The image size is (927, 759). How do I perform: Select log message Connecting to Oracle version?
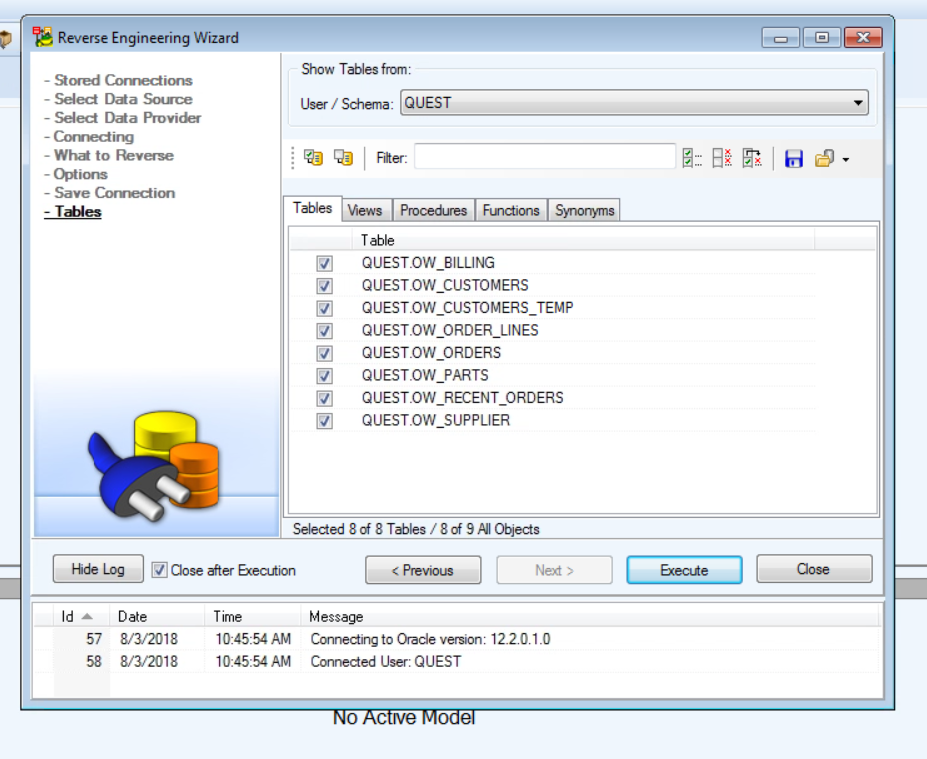[x=430, y=639]
